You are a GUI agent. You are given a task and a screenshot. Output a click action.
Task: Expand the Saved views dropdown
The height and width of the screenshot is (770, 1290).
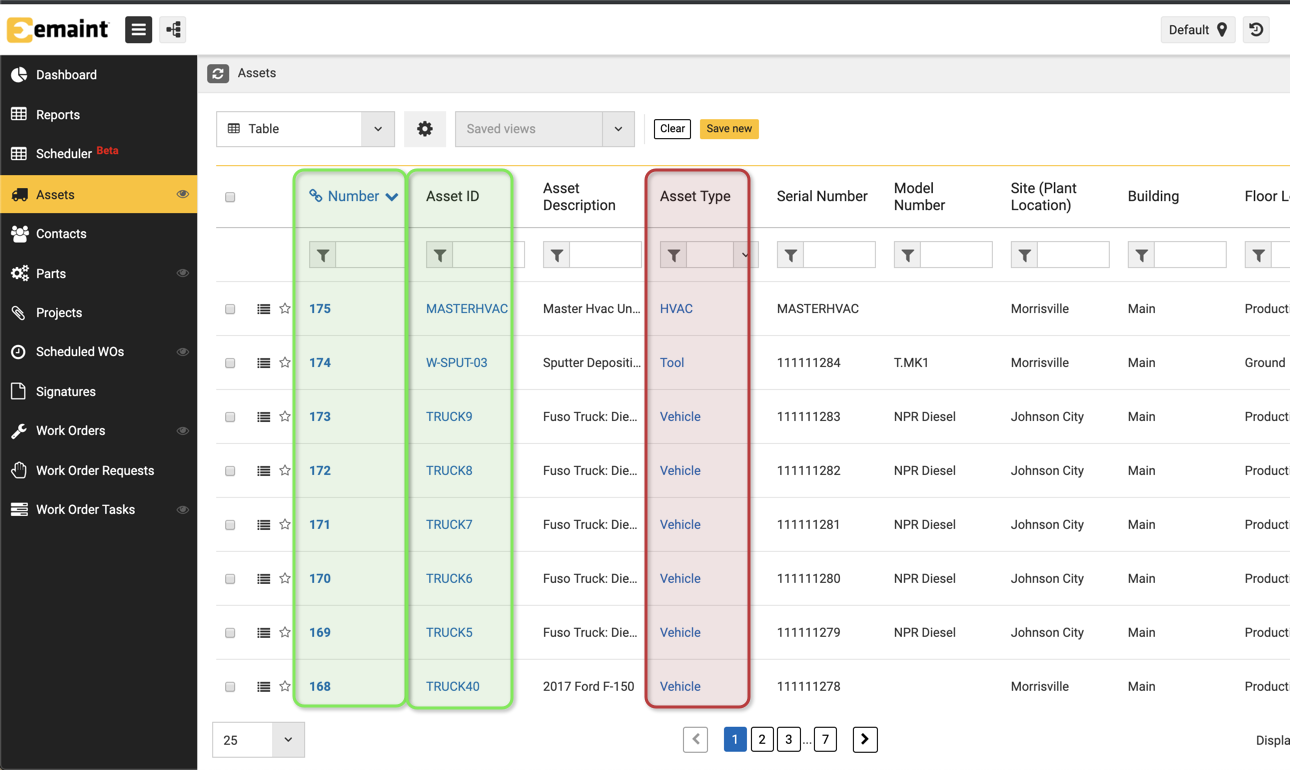[x=618, y=129]
